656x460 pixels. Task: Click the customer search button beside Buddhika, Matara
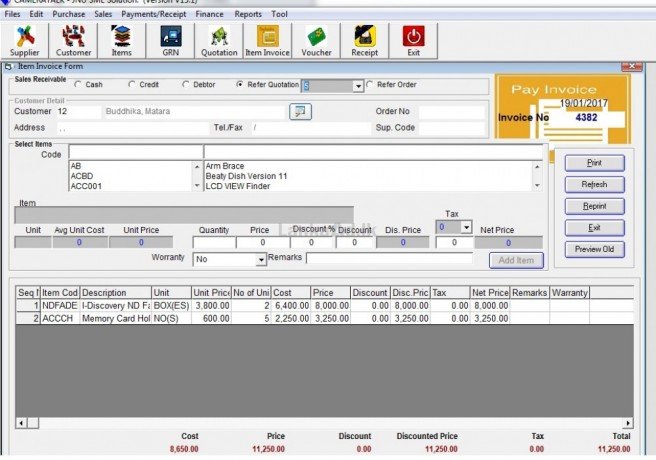301,112
